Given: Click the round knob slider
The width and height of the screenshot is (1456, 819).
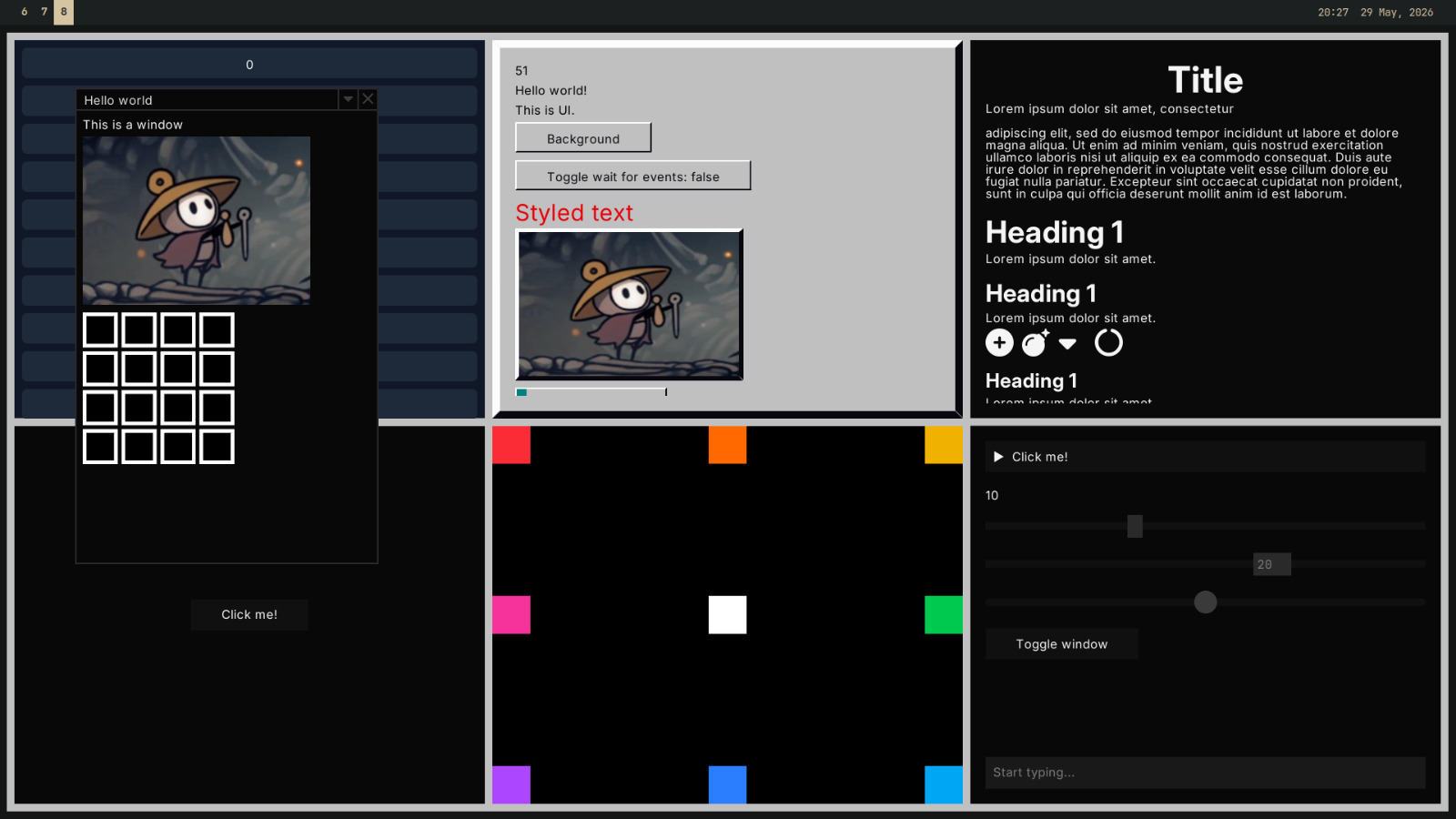Looking at the screenshot, I should pos(1205,602).
